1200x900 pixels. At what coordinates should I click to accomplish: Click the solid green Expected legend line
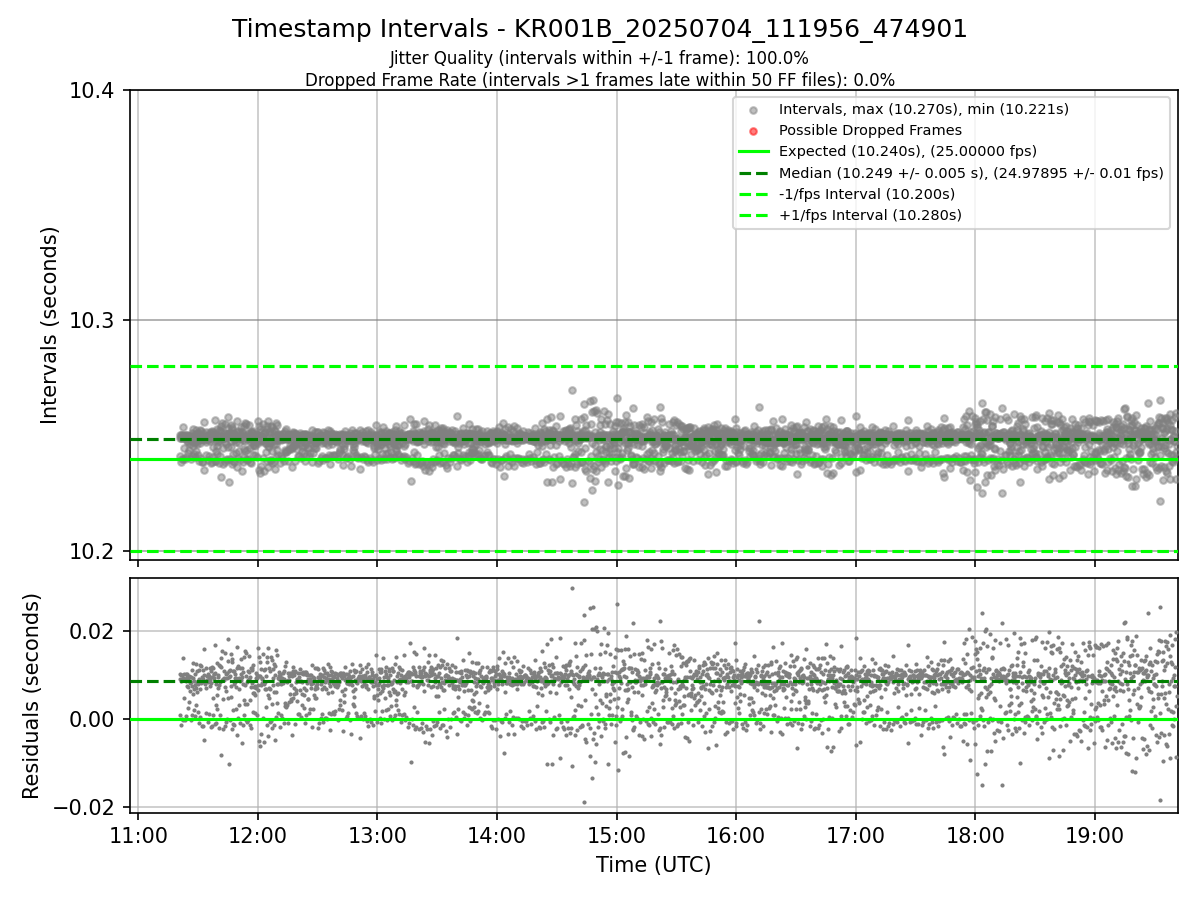[754, 152]
